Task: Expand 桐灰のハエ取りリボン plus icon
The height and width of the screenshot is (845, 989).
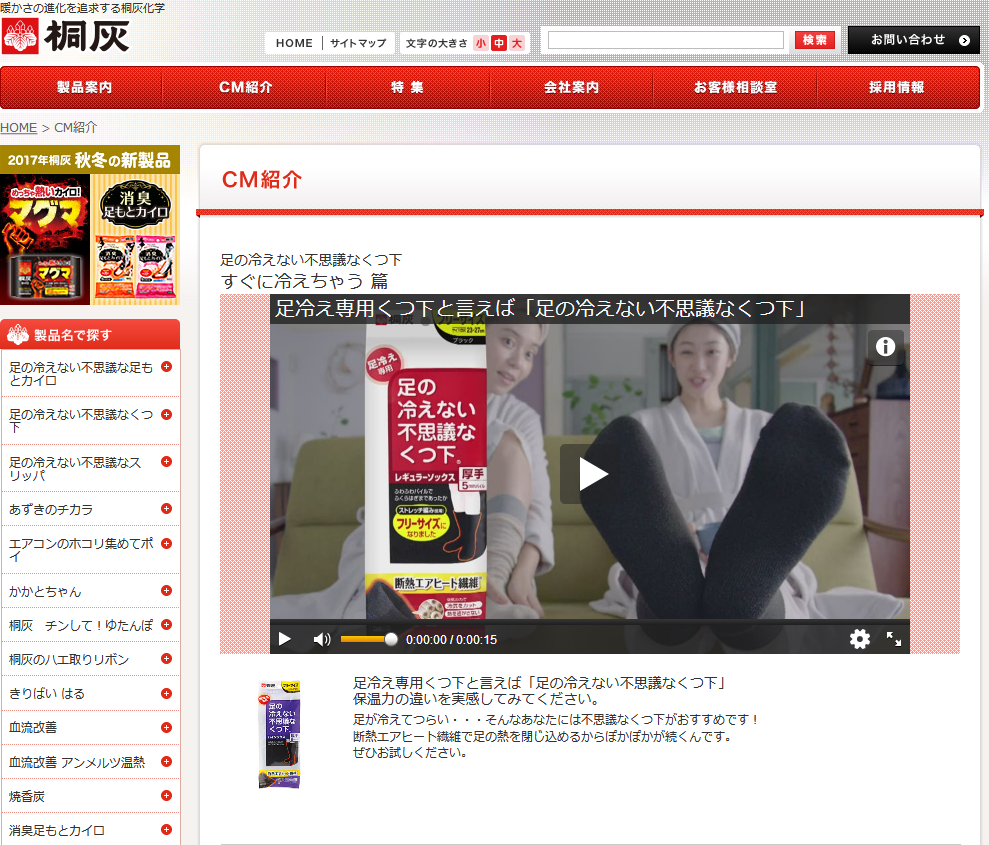Action: pos(167,659)
